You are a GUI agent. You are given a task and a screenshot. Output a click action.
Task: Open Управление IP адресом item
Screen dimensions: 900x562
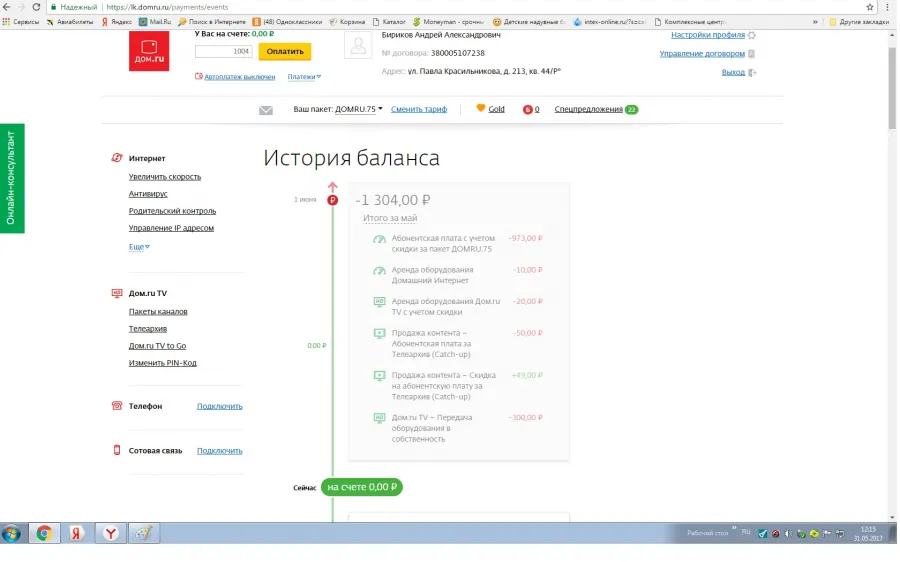click(x=171, y=228)
